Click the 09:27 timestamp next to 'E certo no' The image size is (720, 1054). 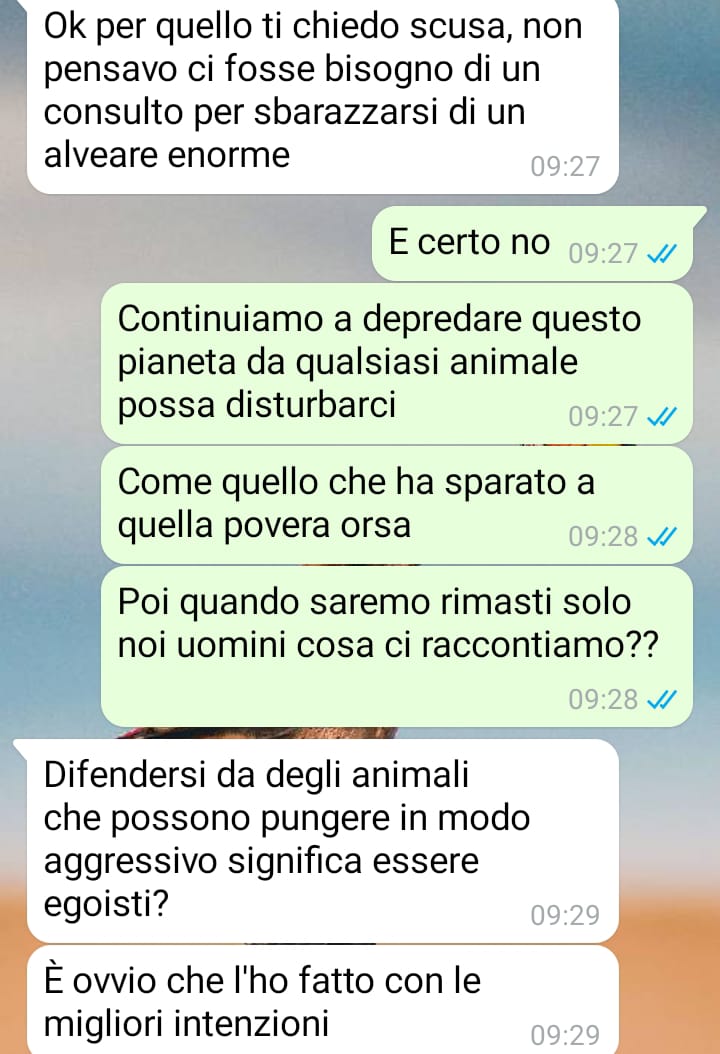point(602,253)
